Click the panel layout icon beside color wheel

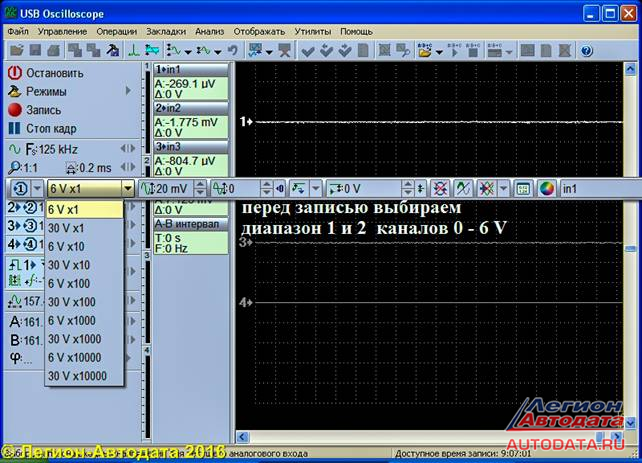[524, 189]
